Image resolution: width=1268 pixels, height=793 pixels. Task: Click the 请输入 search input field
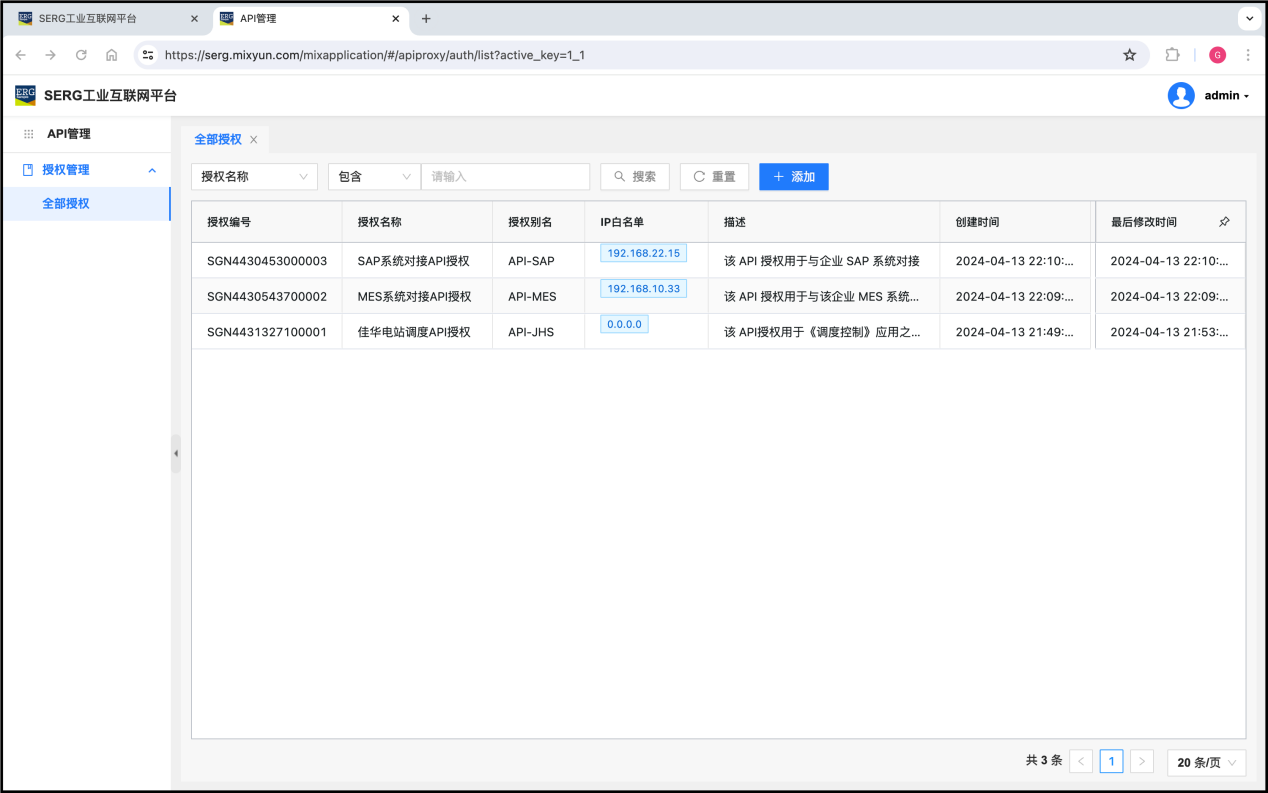tap(505, 177)
